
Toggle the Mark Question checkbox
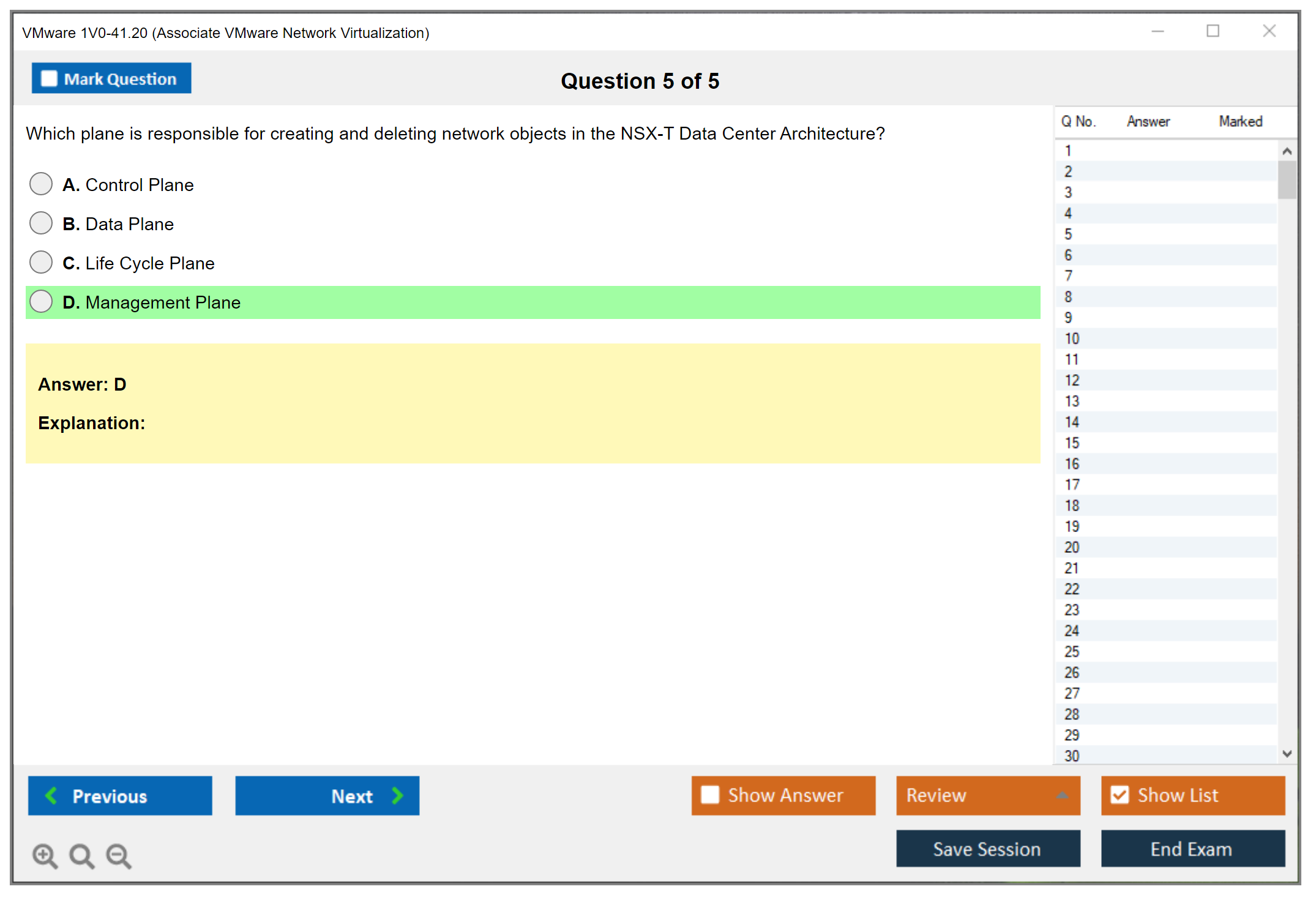pos(49,78)
